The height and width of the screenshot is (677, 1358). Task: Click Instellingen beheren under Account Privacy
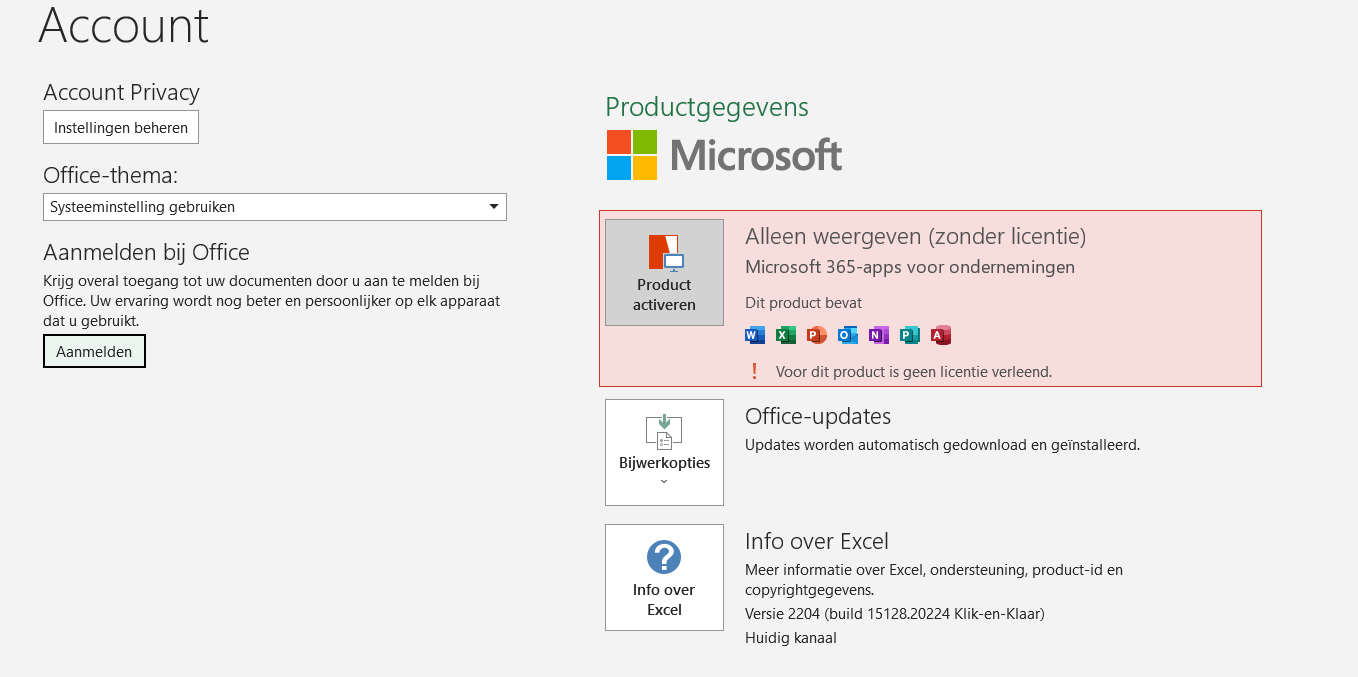[x=121, y=128]
